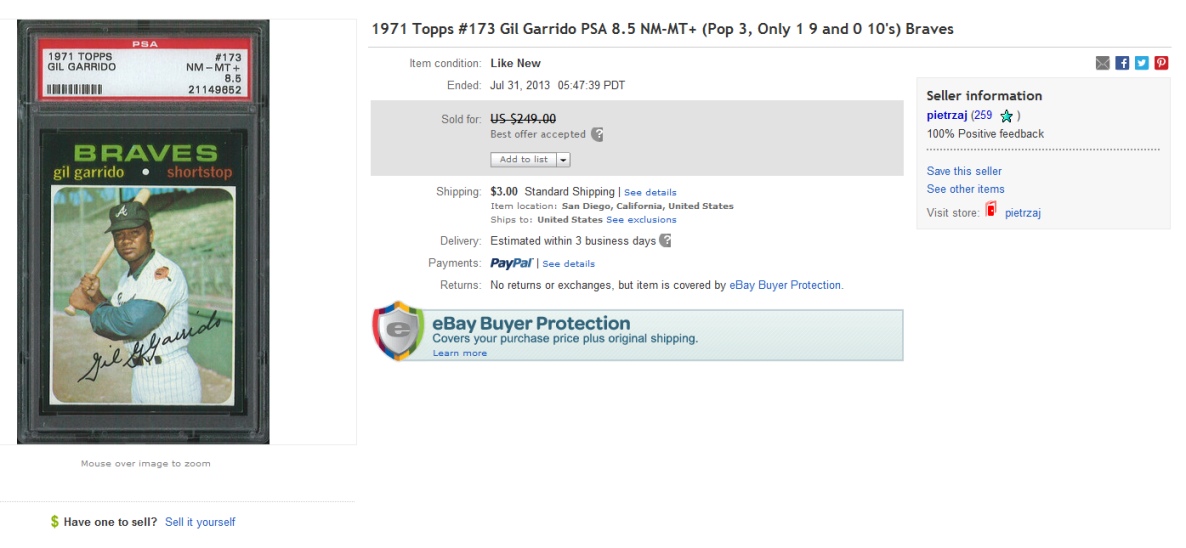Open eBay Buyer Protection returns link

pyautogui.click(x=784, y=285)
